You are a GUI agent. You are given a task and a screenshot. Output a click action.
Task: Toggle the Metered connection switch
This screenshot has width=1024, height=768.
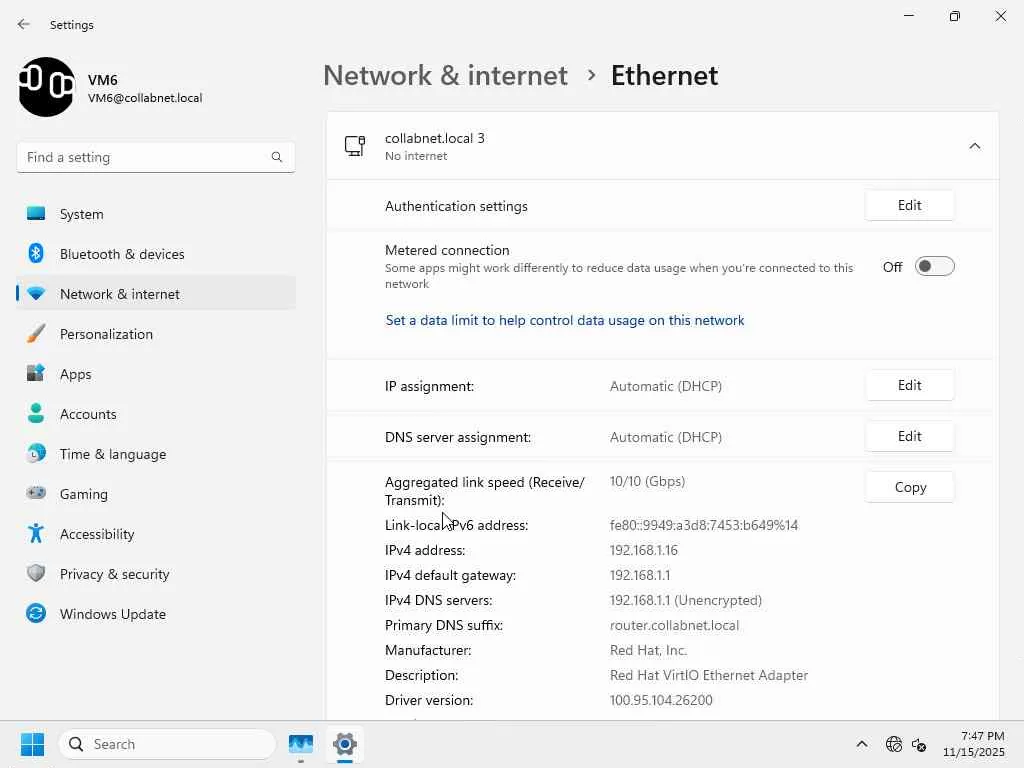[x=934, y=266]
